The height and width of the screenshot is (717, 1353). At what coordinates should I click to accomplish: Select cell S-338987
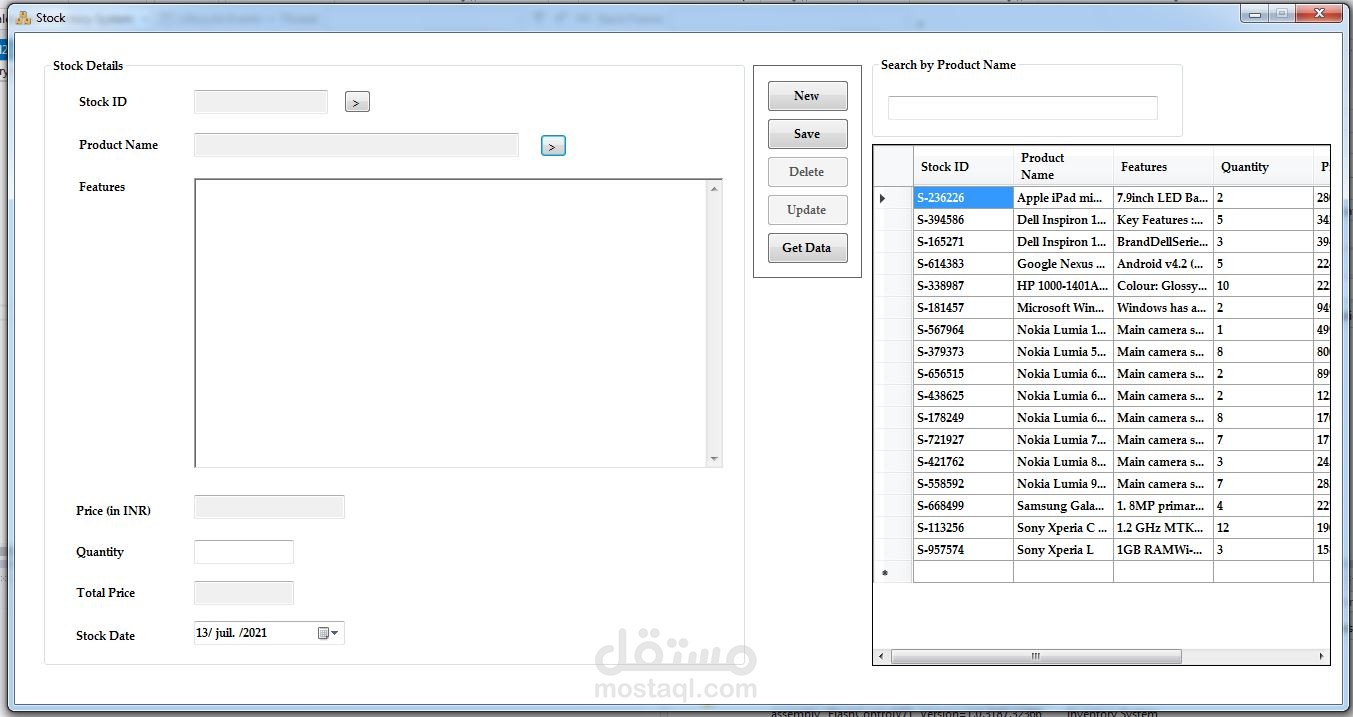coord(963,286)
